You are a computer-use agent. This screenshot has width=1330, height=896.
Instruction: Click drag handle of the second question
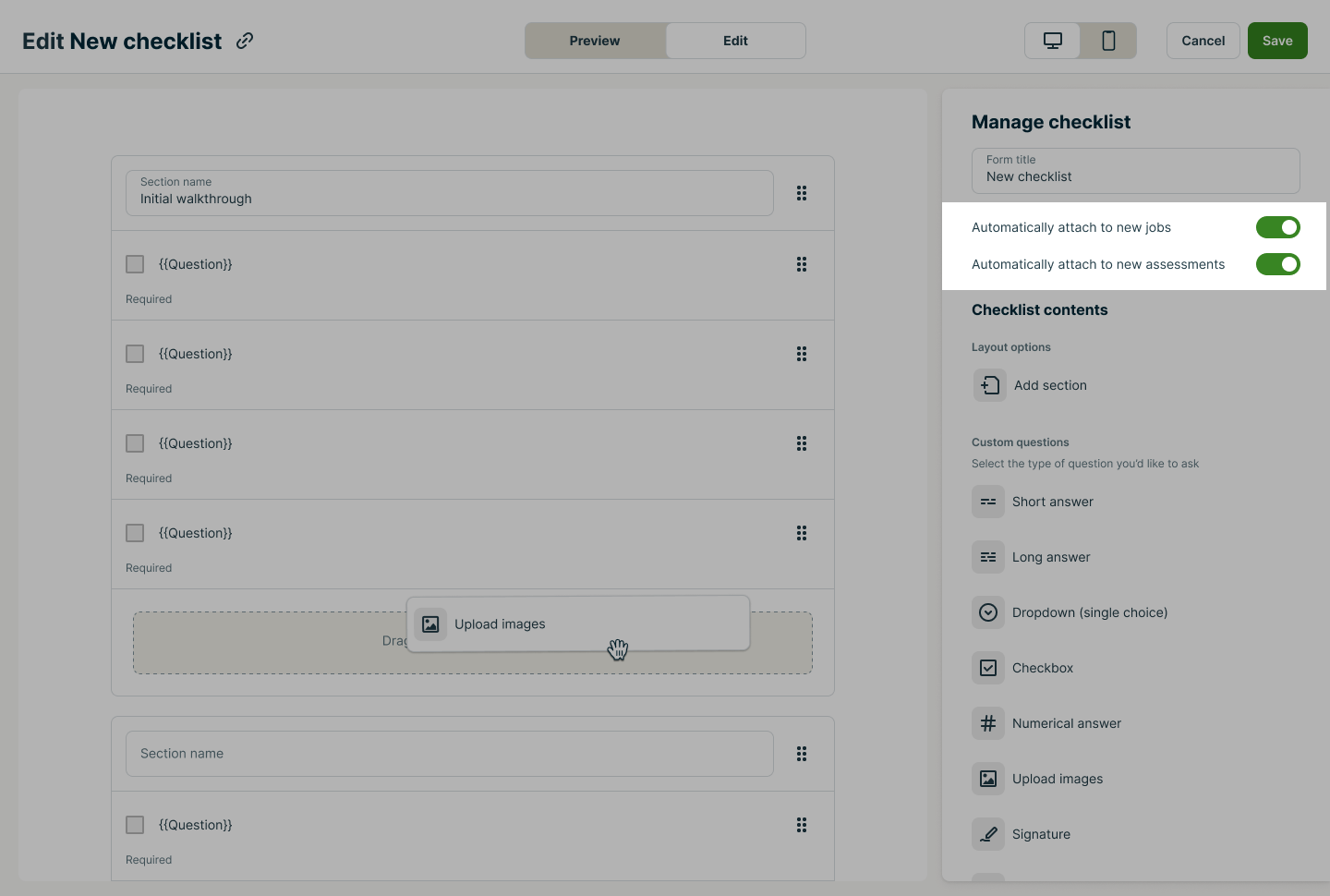click(x=802, y=354)
